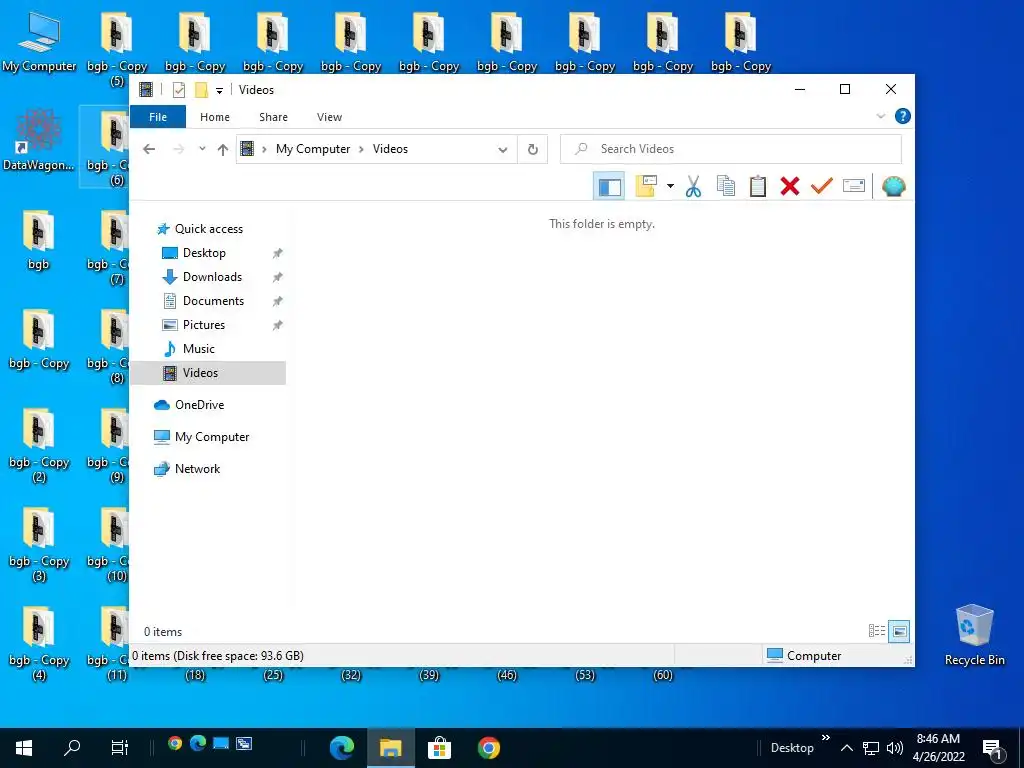This screenshot has height=768, width=1024.
Task: Click My Computer in the address path
Action: 313,149
